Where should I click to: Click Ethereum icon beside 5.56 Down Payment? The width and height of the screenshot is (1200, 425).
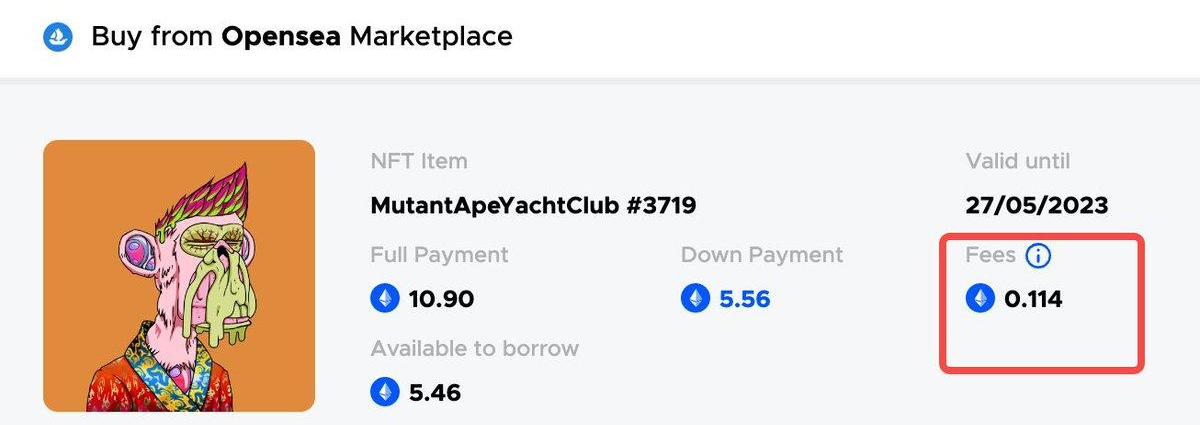coord(695,298)
